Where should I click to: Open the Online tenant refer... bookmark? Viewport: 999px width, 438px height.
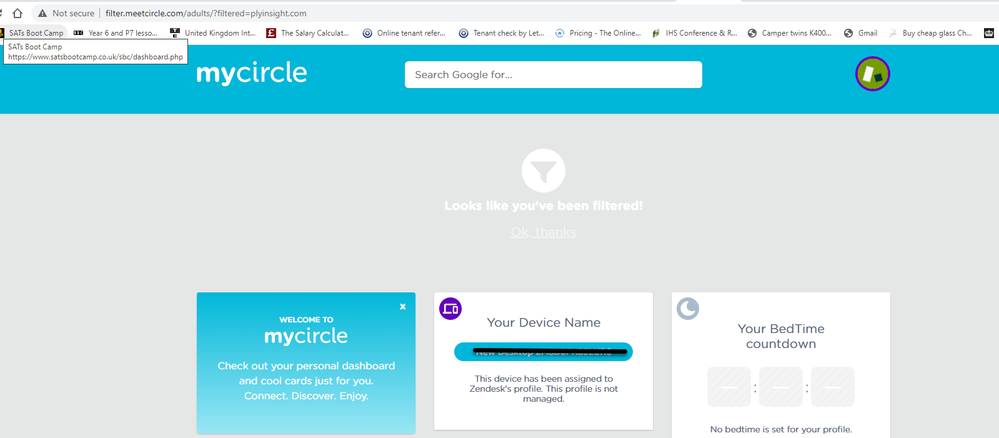(403, 33)
